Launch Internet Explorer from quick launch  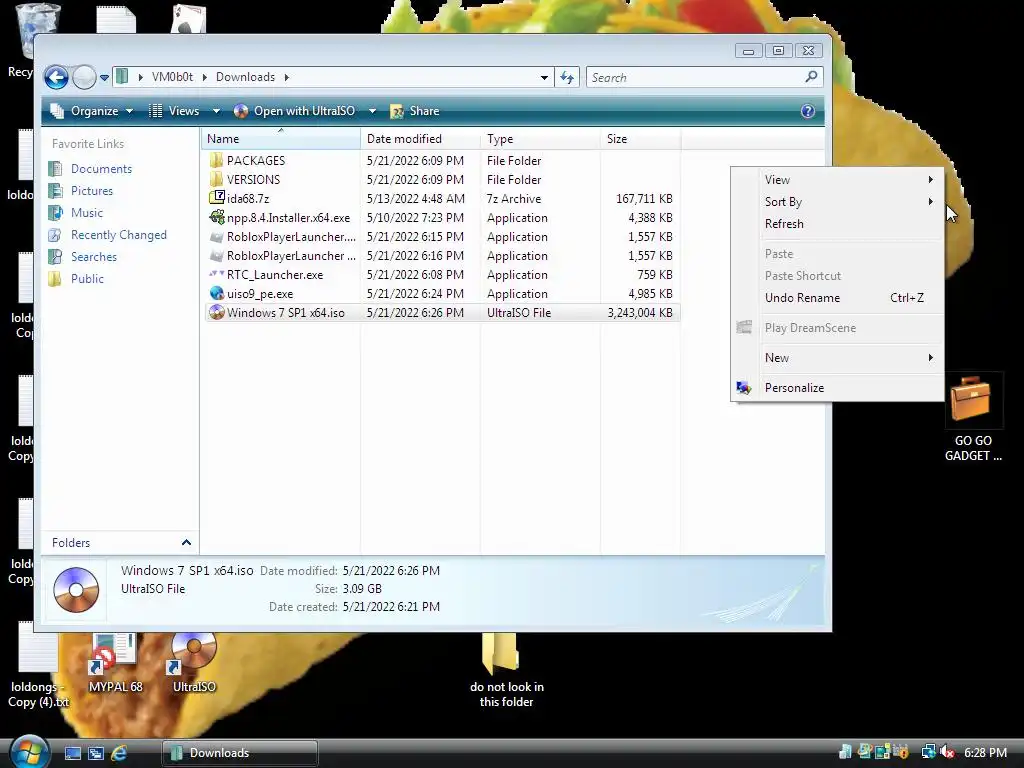pos(119,754)
